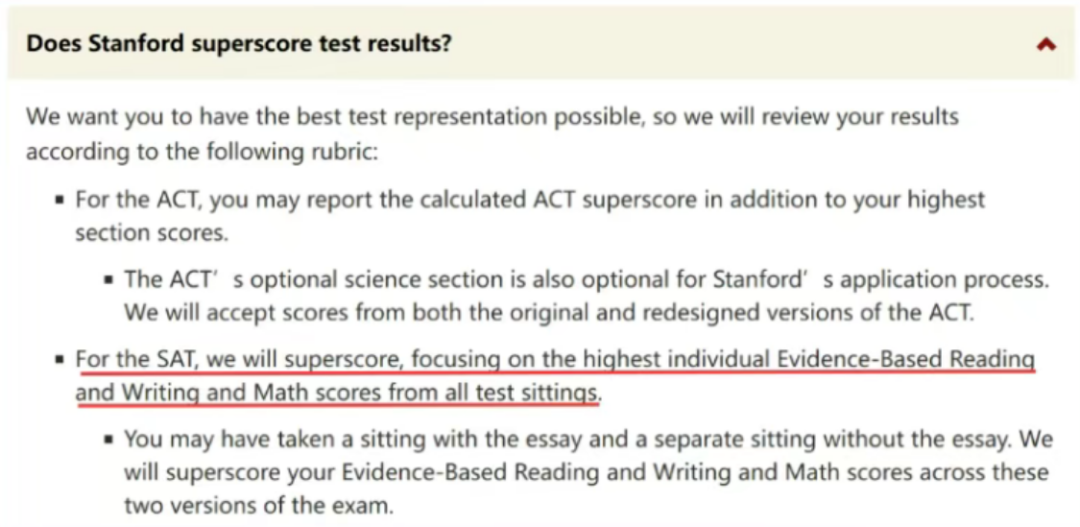Image resolution: width=1080 pixels, height=527 pixels.
Task: Click the small bullet before "You may have taken"
Action: coord(108,440)
